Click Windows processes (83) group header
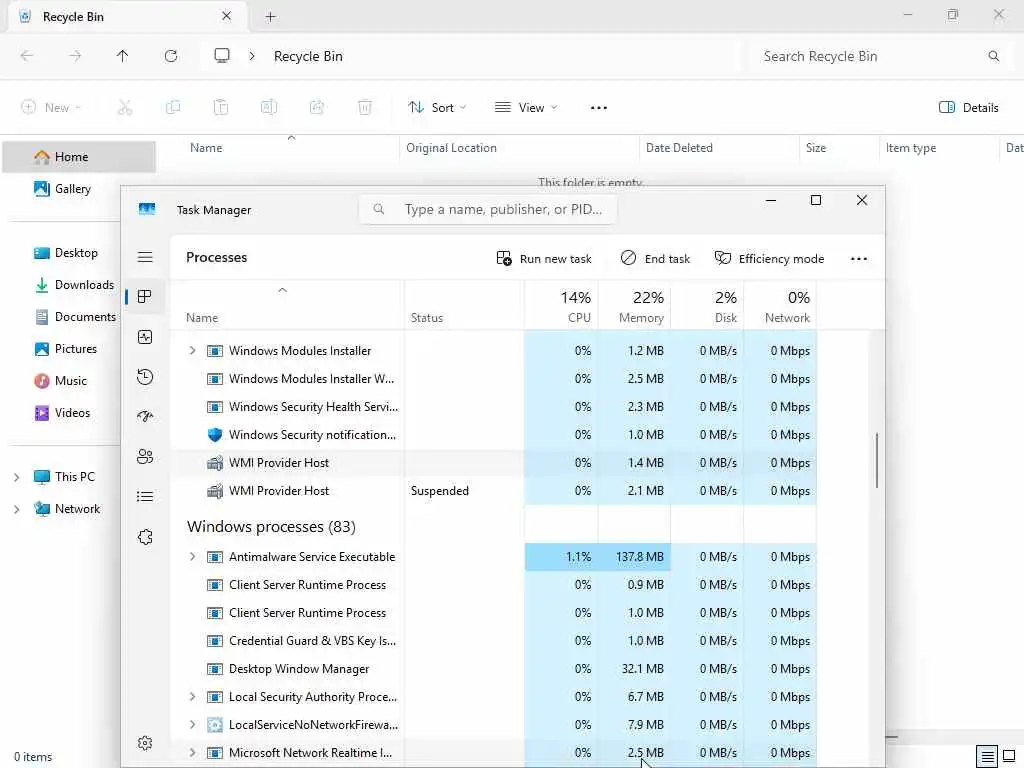Image resolution: width=1024 pixels, height=768 pixels. (271, 527)
